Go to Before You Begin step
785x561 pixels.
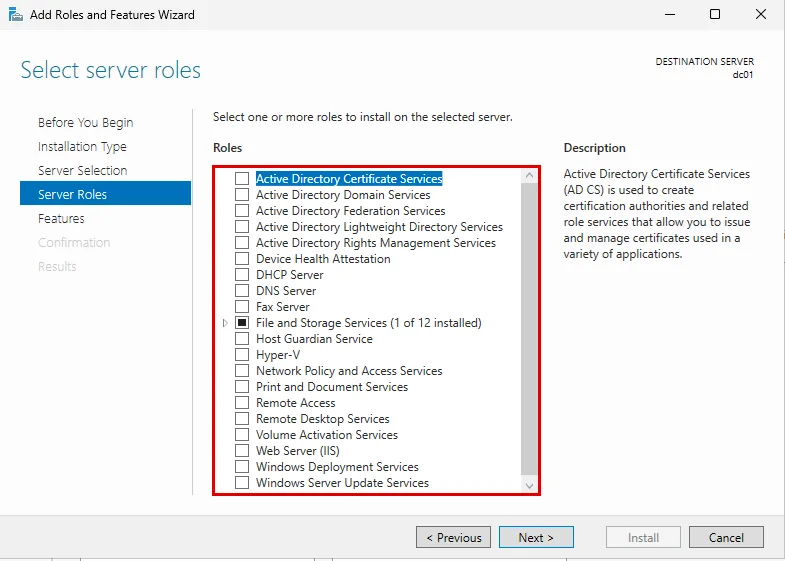point(86,123)
